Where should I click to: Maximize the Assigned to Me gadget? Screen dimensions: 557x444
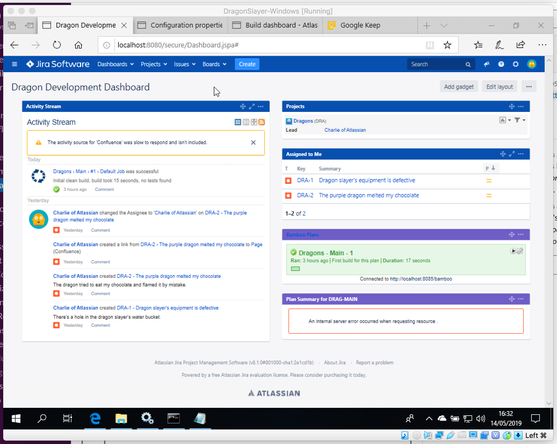pos(512,154)
